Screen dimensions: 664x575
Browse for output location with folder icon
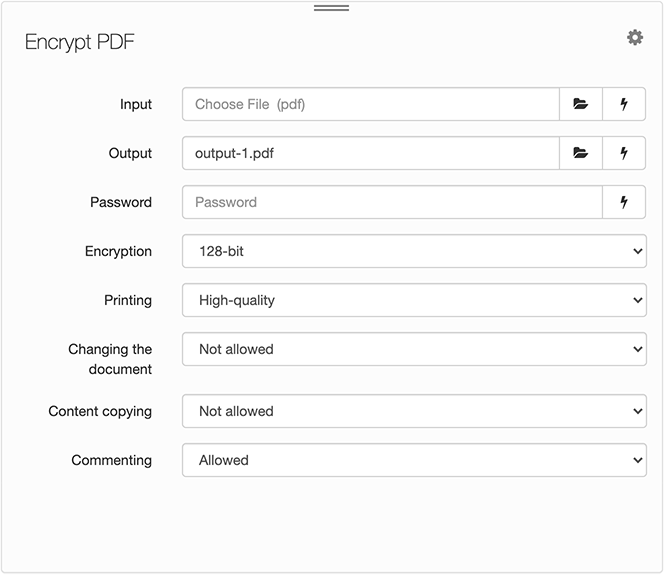(x=581, y=153)
